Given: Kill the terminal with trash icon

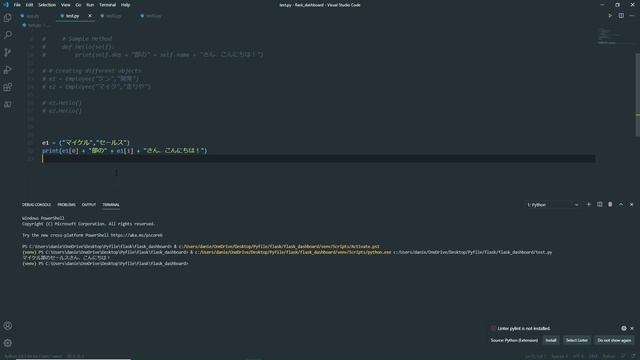Looking at the screenshot, I should 610,204.
